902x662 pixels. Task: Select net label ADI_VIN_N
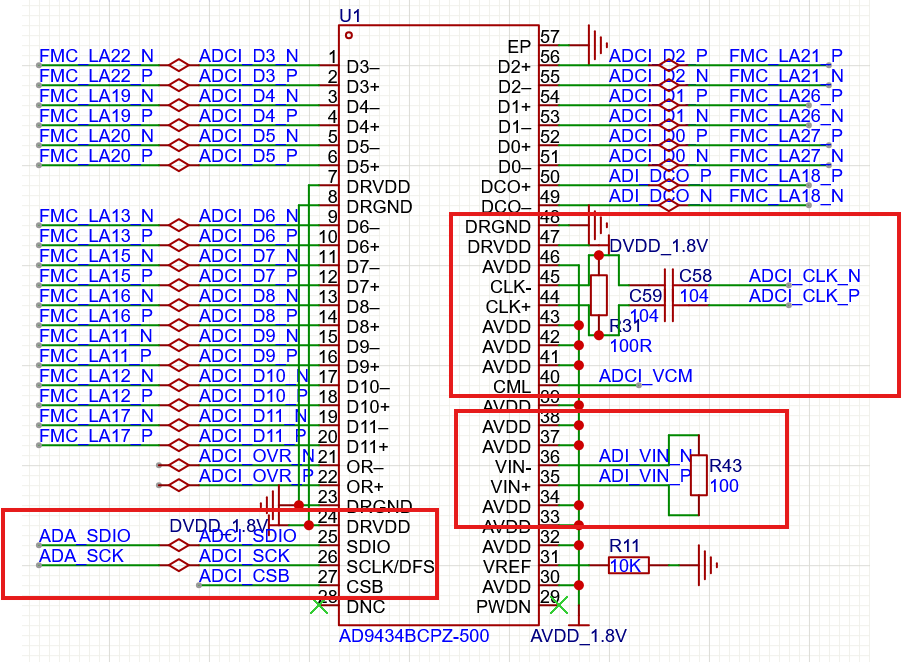click(x=645, y=456)
